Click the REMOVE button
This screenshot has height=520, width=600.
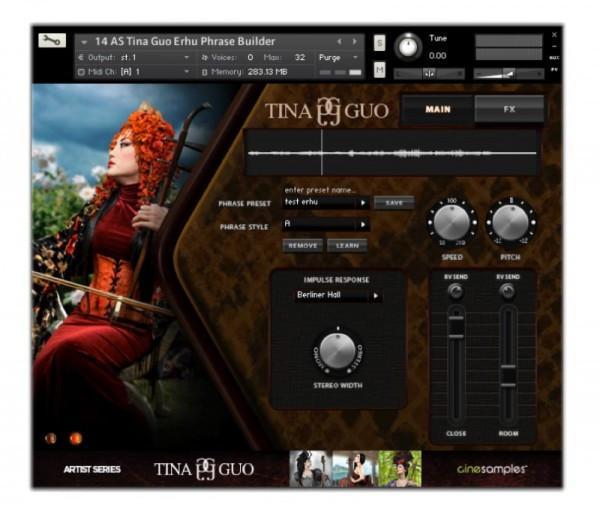pyautogui.click(x=302, y=246)
